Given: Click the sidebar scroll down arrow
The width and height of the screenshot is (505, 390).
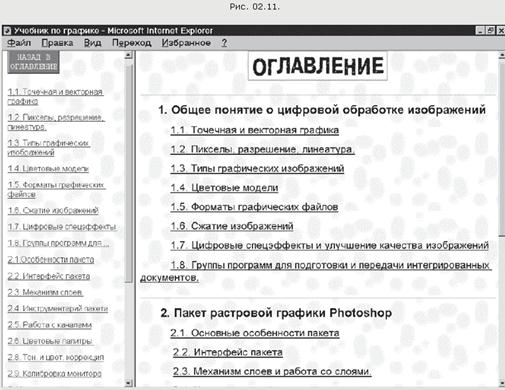Looking at the screenshot, I should pos(128,383).
